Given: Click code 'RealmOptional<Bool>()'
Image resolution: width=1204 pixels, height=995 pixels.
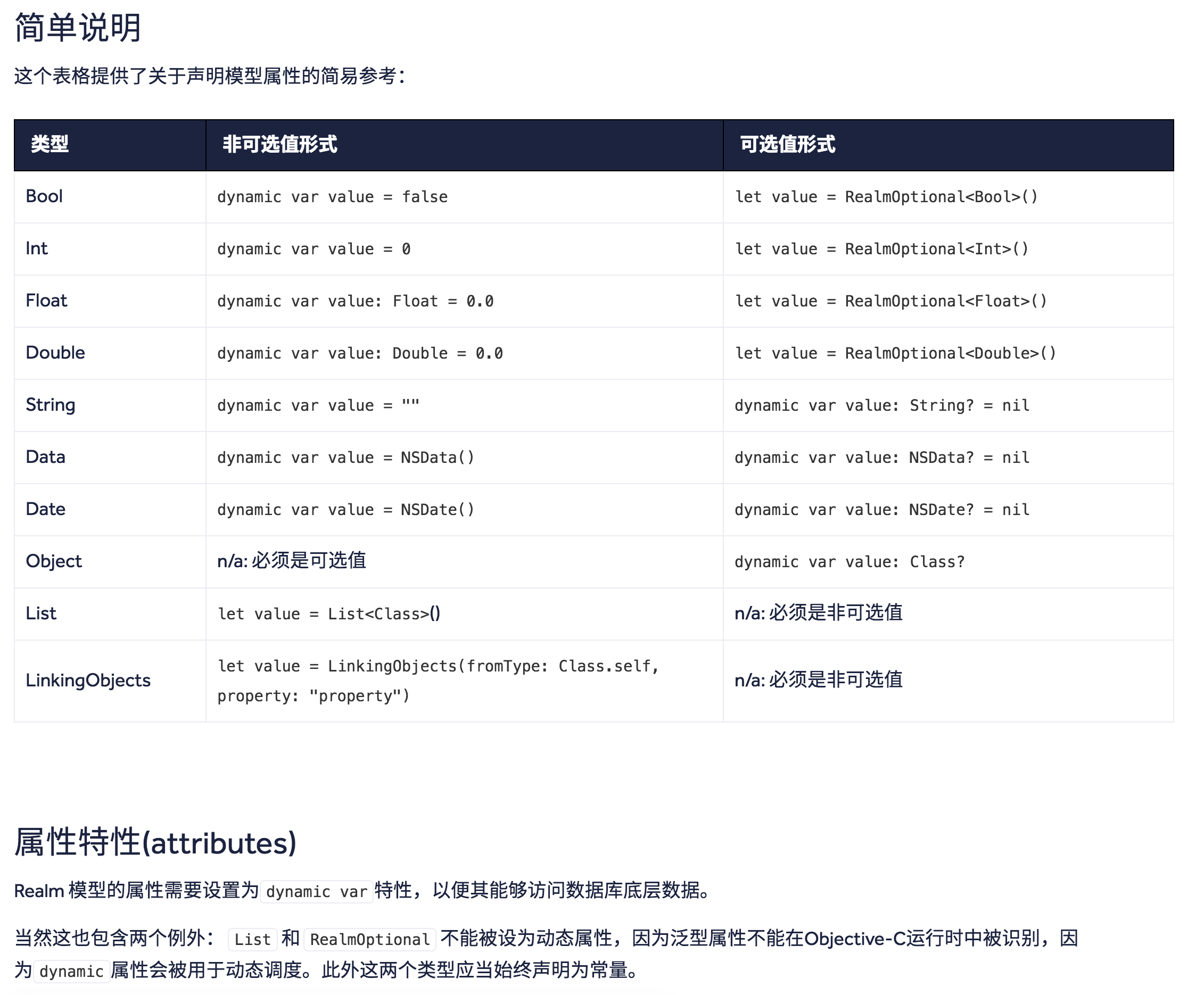Looking at the screenshot, I should tap(942, 197).
